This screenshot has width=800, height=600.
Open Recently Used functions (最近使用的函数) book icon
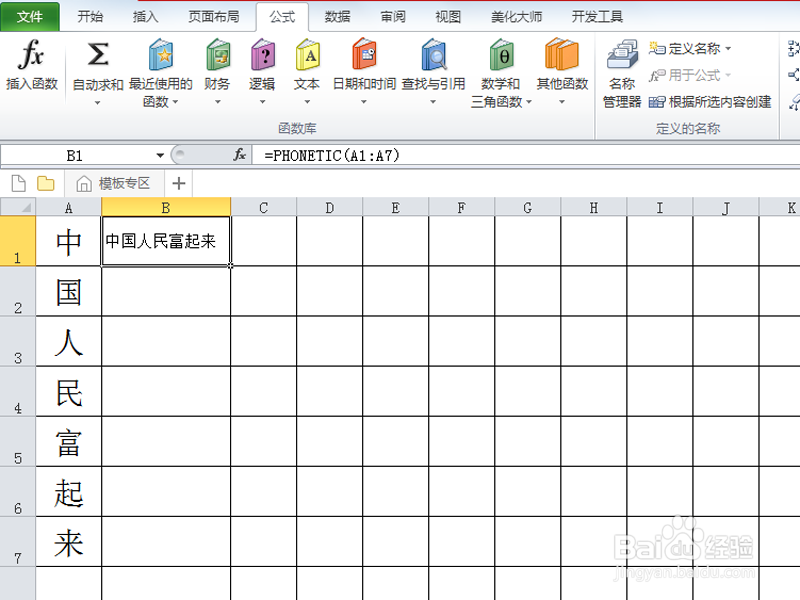[x=161, y=54]
